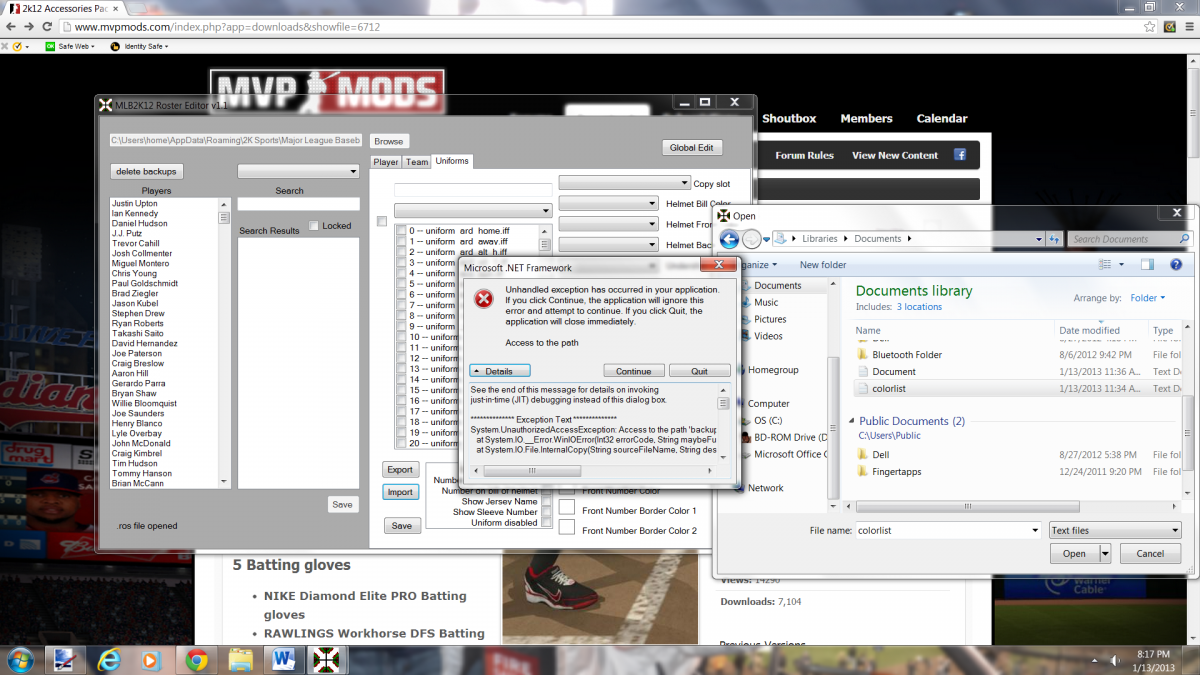The width and height of the screenshot is (1200, 675).
Task: Check the uniform 0 ard home.iff box
Action: [x=401, y=231]
